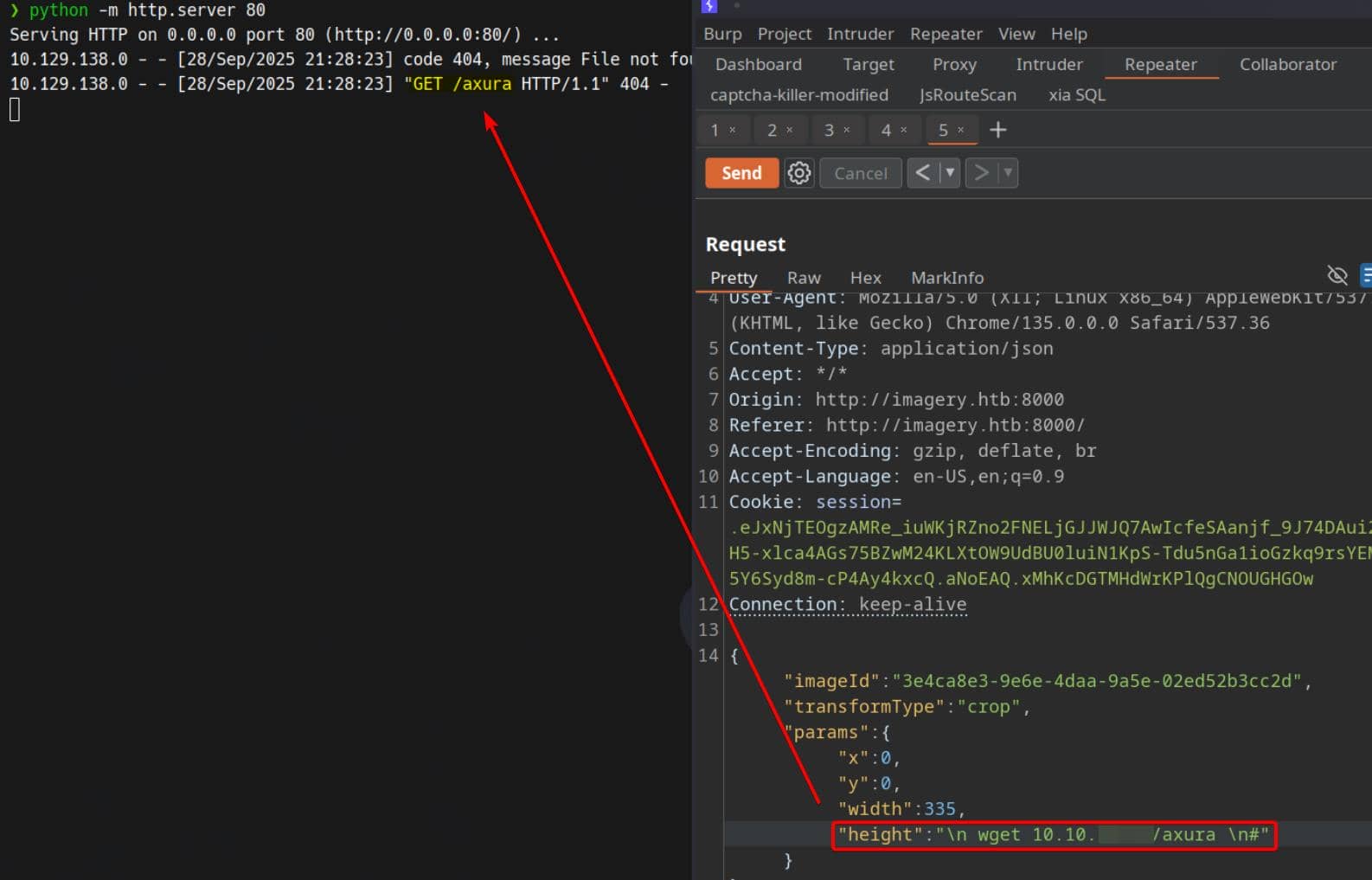Image resolution: width=1372 pixels, height=880 pixels.
Task: Open Repeater request settings gear icon
Action: [x=798, y=173]
